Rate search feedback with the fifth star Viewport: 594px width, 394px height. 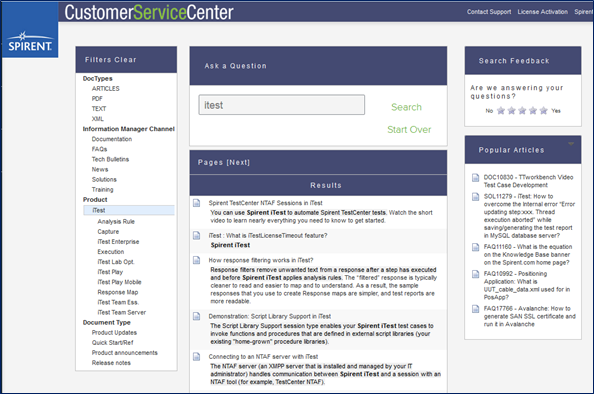tap(544, 111)
